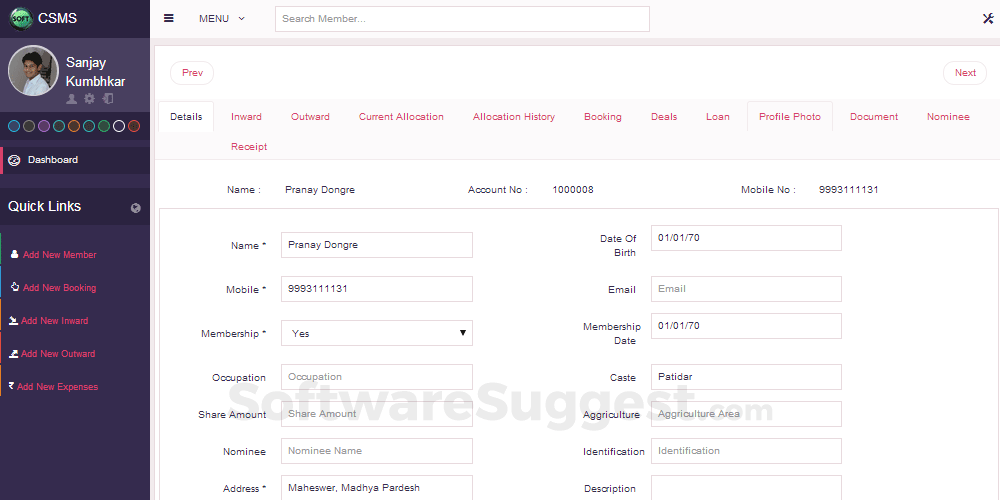Screen dimensions: 1000x500
Task: Open the Profile Photo tab
Action: (x=789, y=117)
